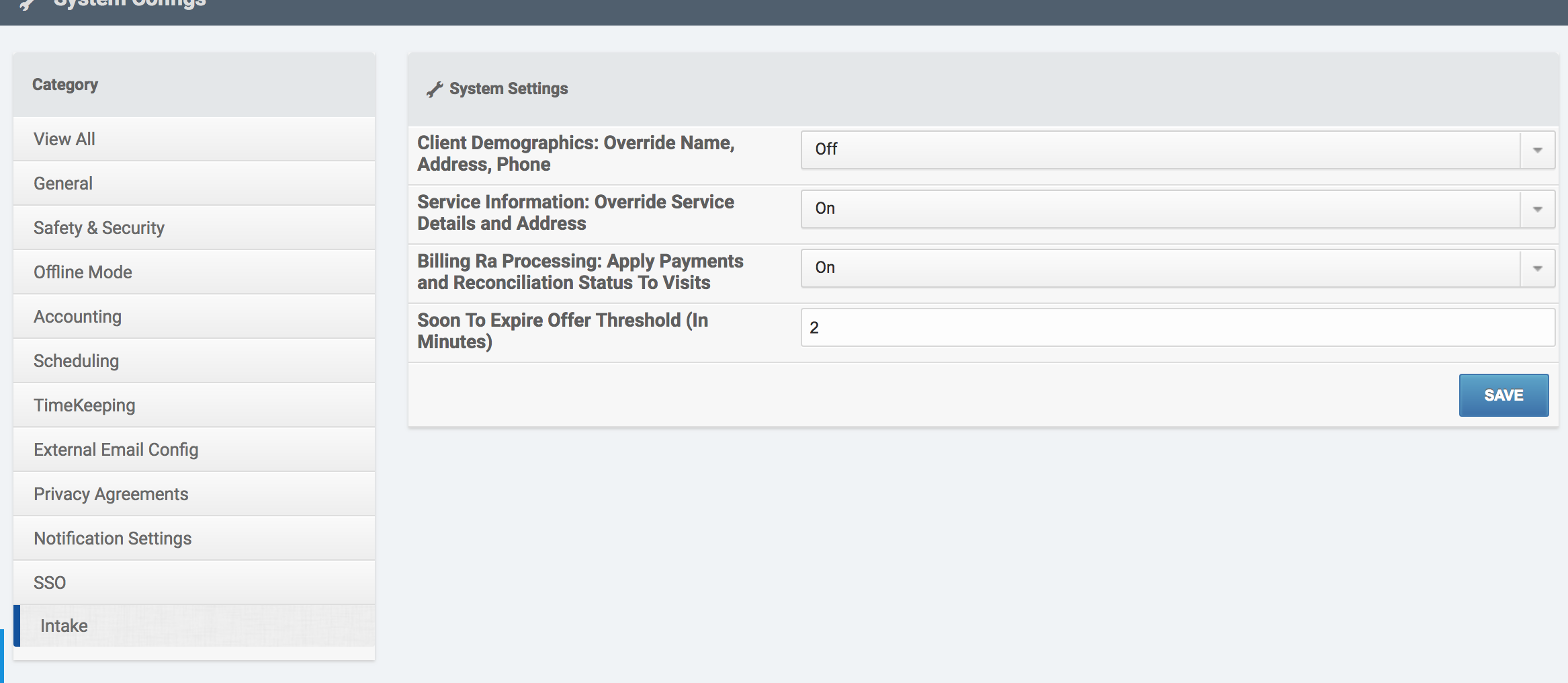
Task: Click the wrench icon beside System Settings
Action: [x=435, y=89]
